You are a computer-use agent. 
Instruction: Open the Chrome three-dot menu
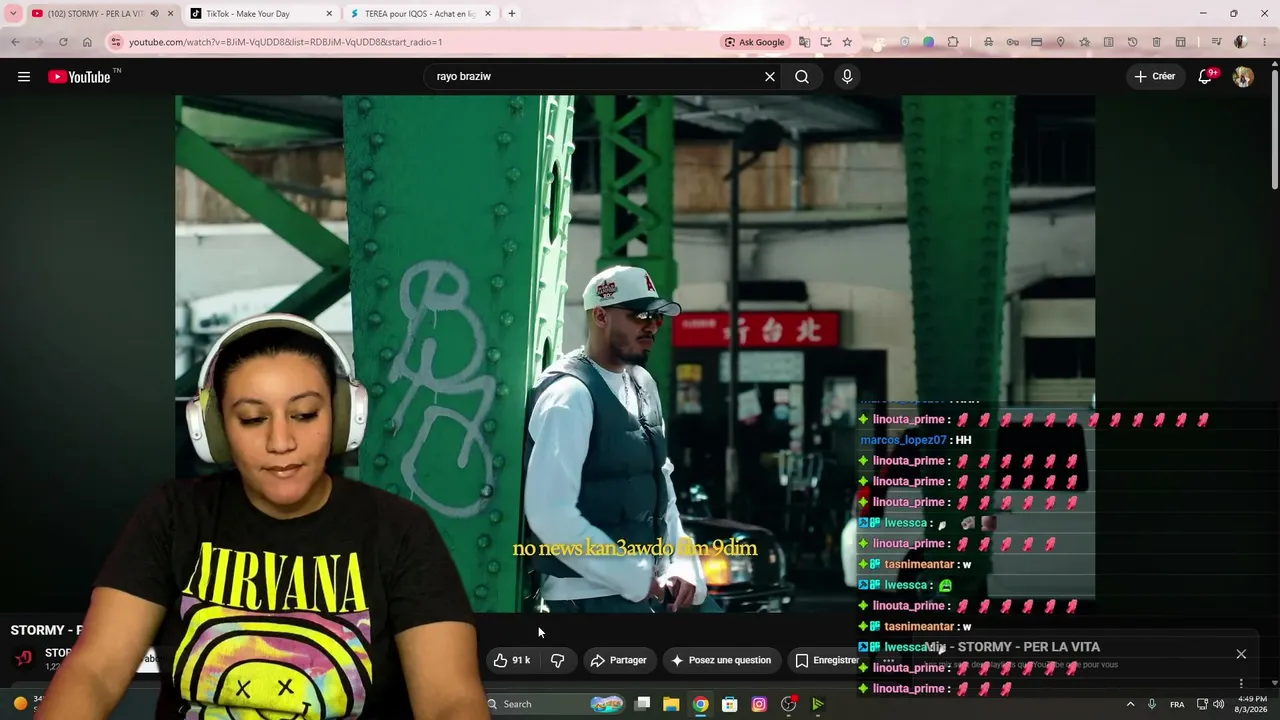(1265, 42)
